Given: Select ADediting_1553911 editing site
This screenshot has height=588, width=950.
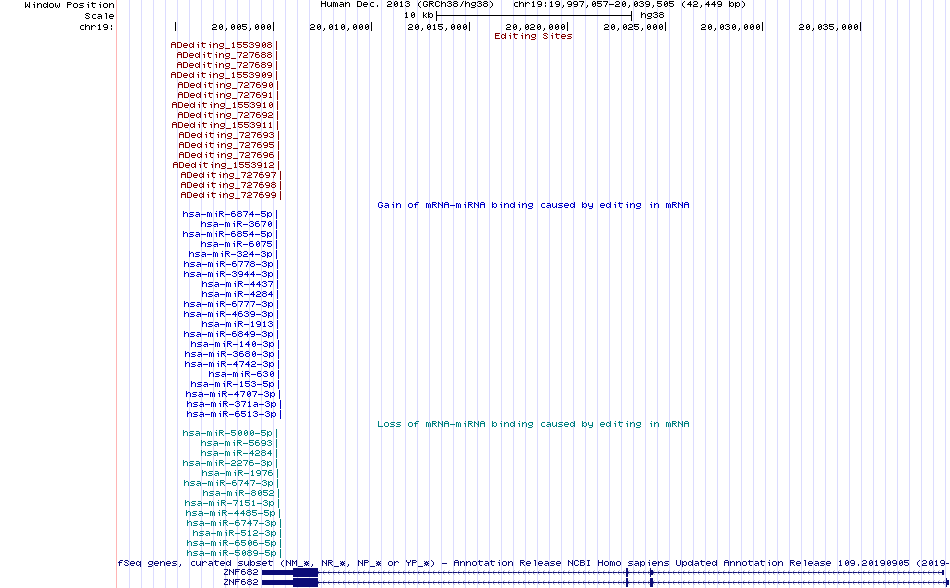Looking at the screenshot, I should (222, 125).
